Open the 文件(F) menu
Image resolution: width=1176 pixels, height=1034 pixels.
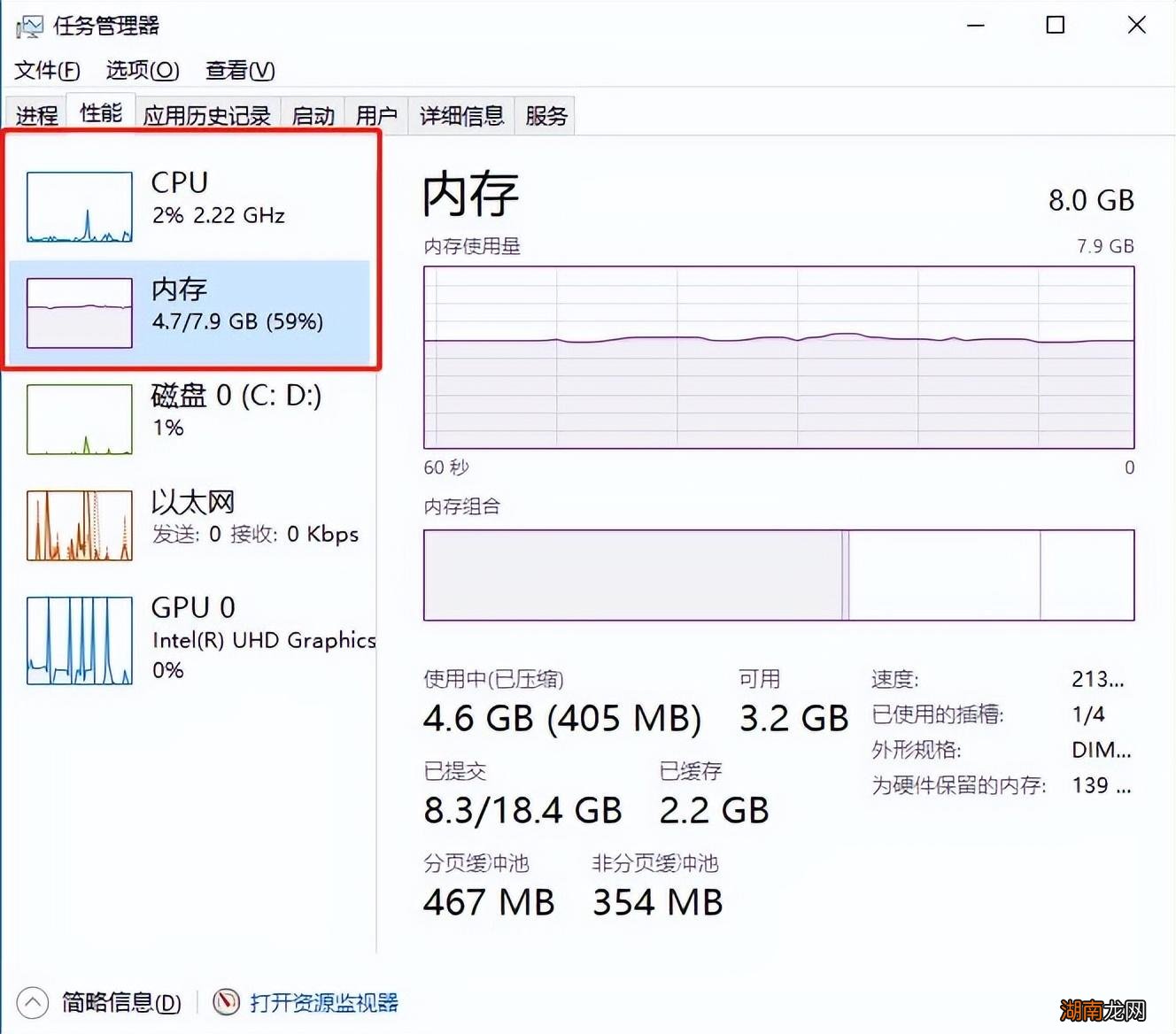pos(47,70)
